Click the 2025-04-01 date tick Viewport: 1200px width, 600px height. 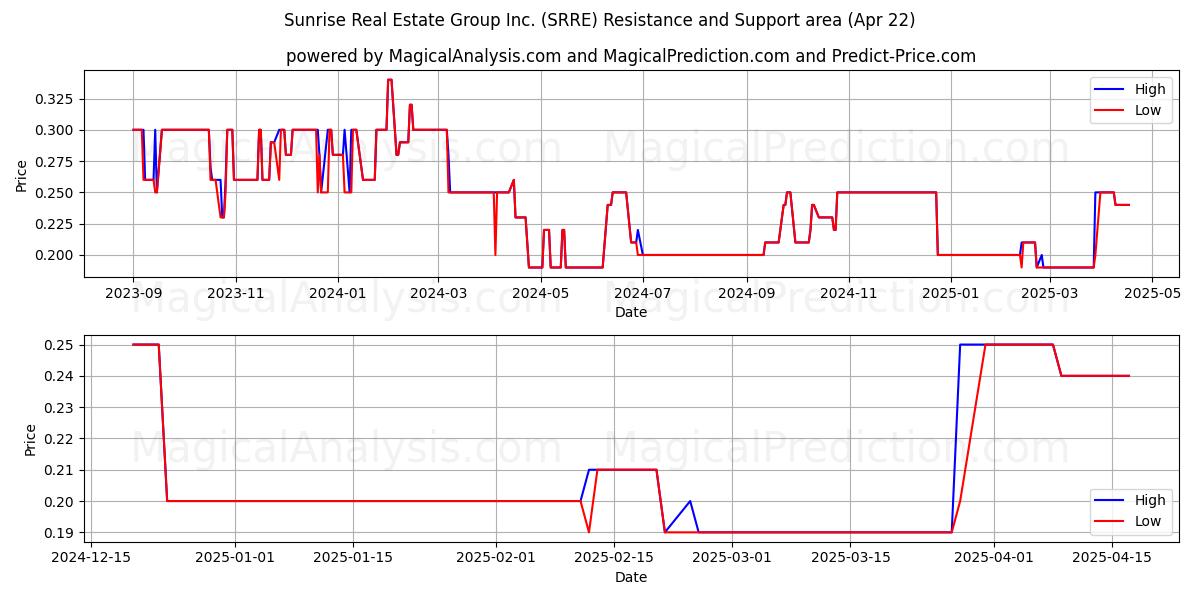tap(994, 559)
